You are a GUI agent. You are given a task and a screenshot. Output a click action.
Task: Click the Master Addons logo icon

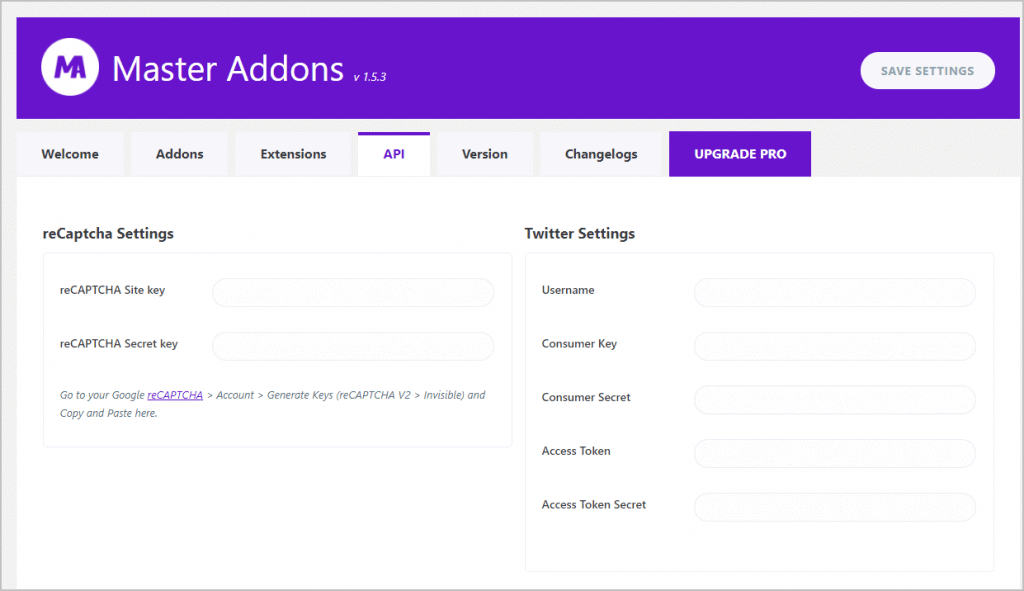pos(69,68)
